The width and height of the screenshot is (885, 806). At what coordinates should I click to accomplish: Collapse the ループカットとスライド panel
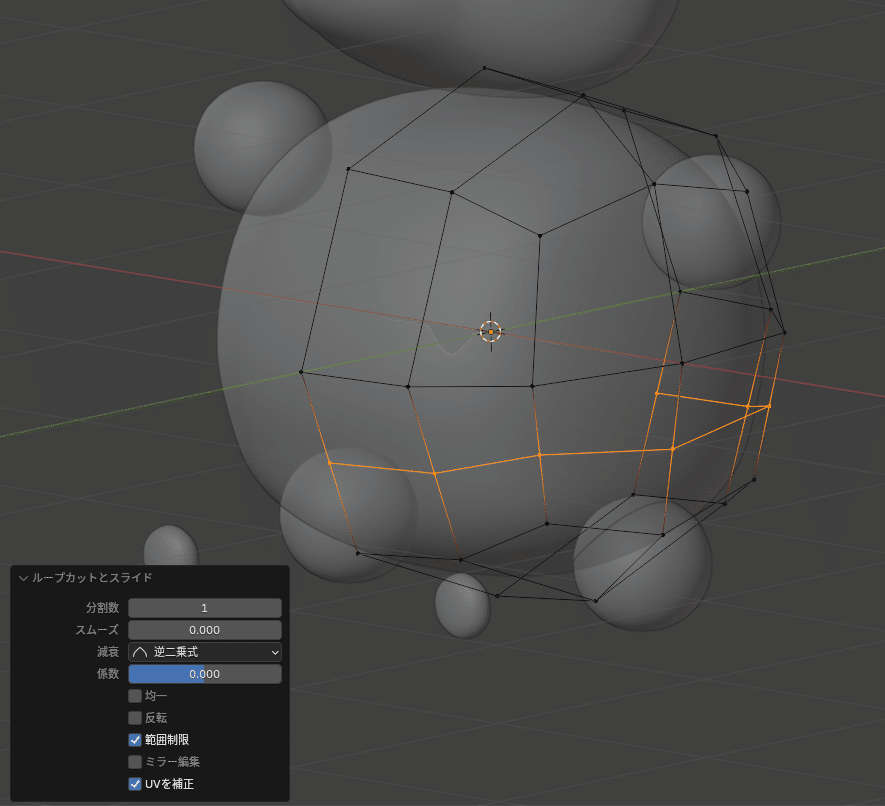(x=23, y=578)
